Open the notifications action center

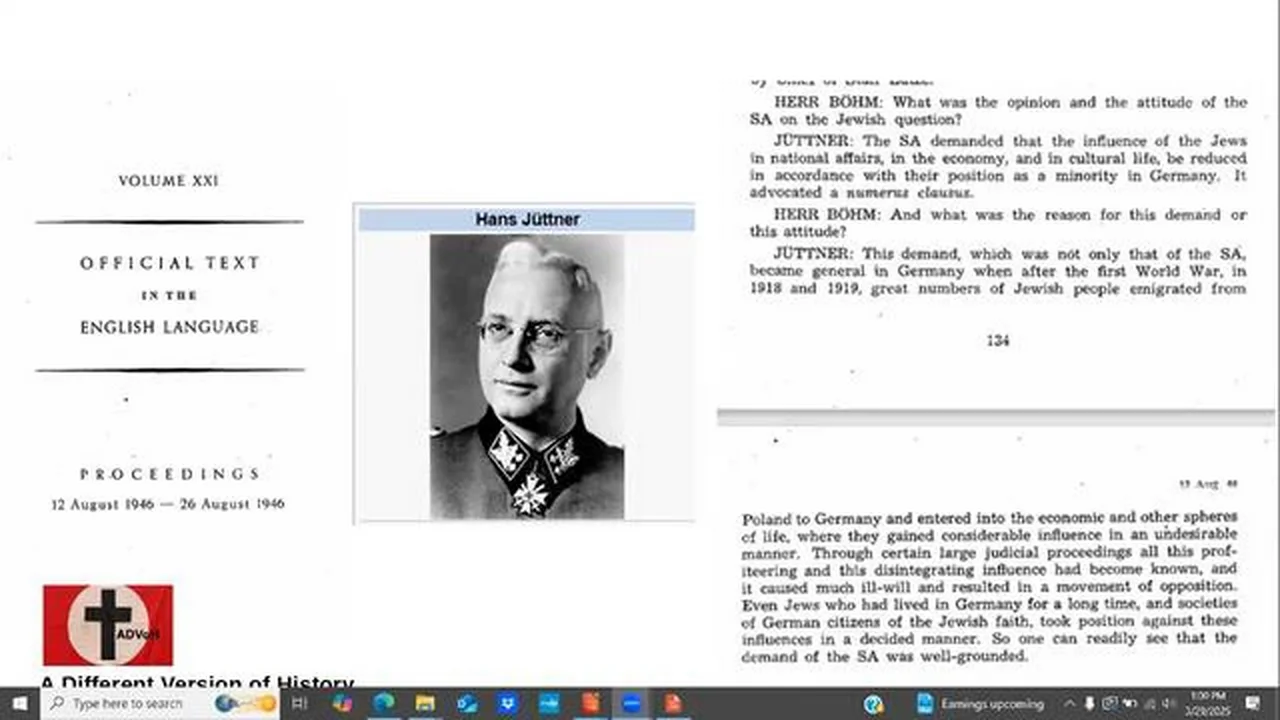(x=1252, y=704)
